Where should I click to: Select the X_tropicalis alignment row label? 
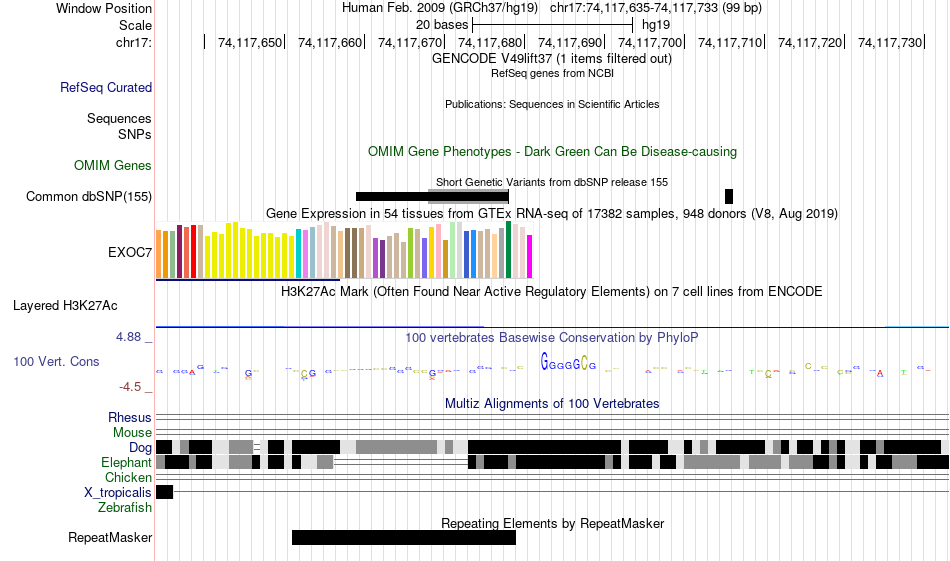point(118,493)
